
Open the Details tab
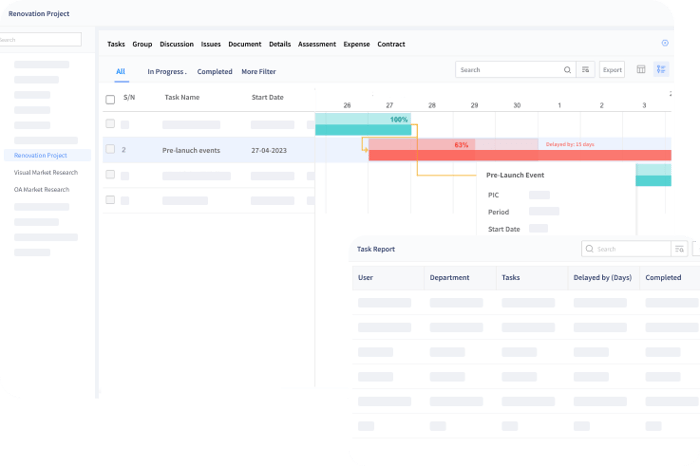(x=280, y=44)
